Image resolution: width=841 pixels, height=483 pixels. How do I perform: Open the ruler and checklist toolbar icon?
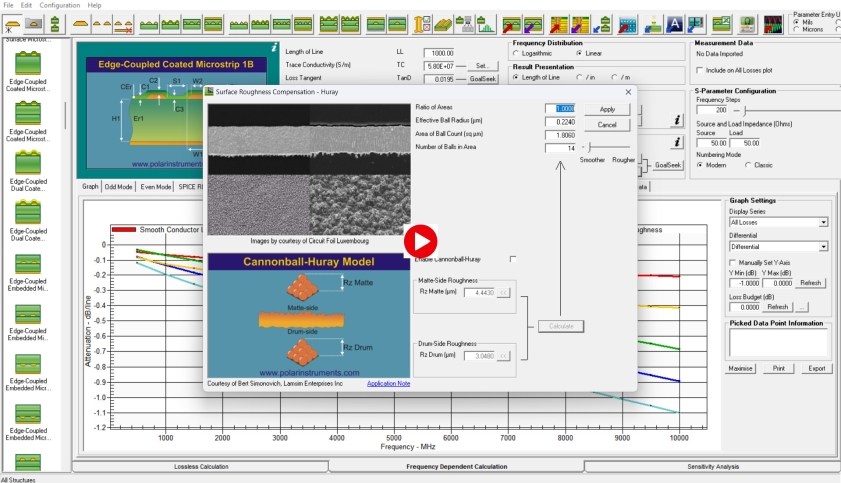(423, 25)
